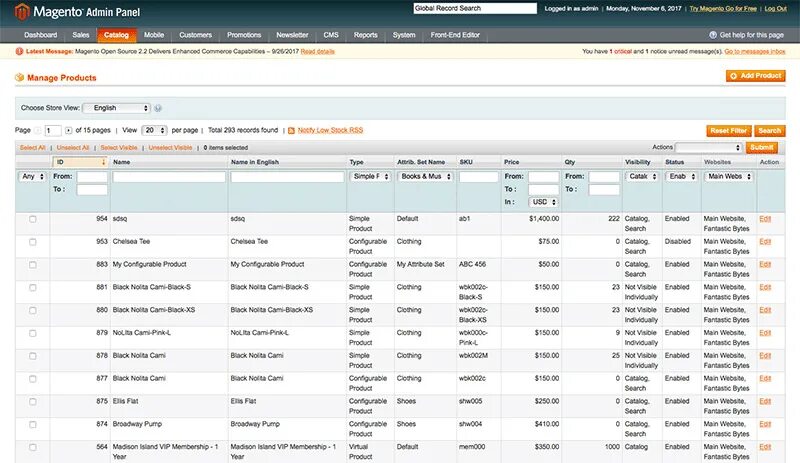
Task: Click the Submit button
Action: 761,148
